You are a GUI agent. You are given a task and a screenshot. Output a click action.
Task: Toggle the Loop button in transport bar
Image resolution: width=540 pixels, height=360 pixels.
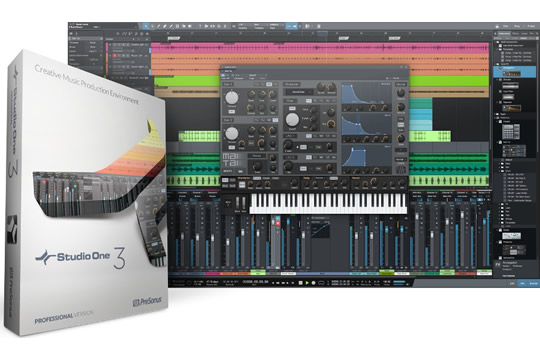(321, 283)
